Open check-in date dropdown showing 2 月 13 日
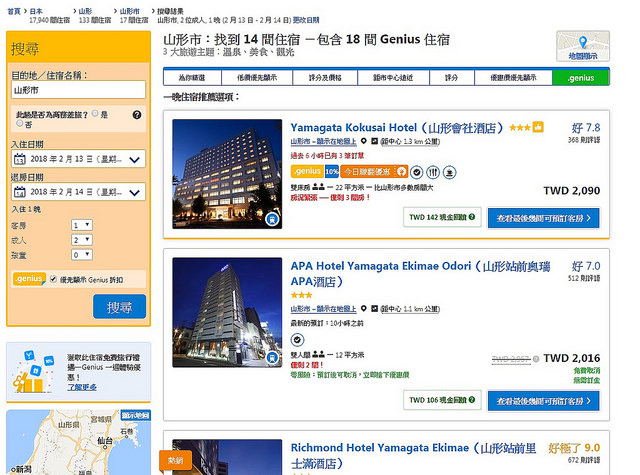Screen dimensions: 640x475 (78, 159)
